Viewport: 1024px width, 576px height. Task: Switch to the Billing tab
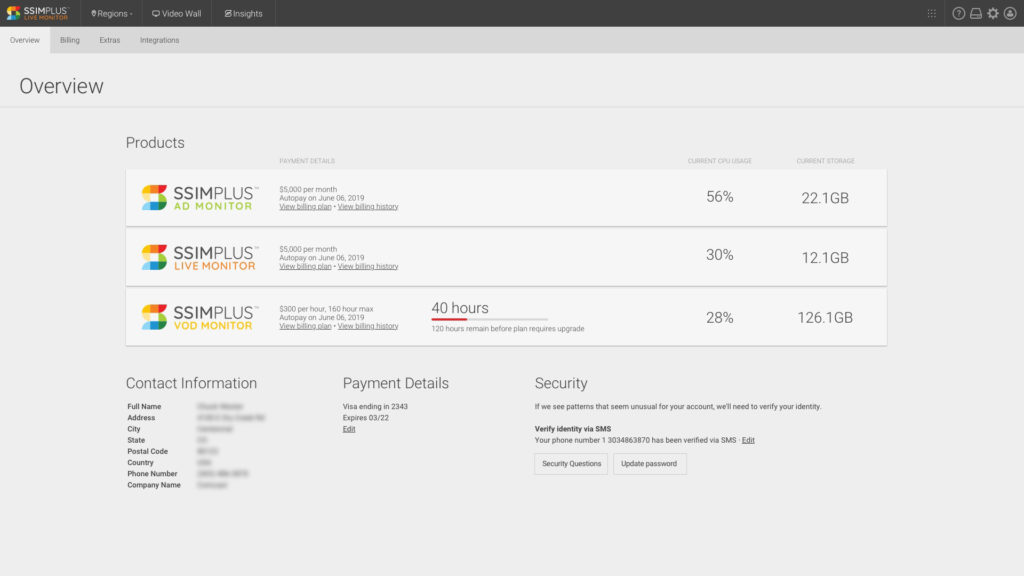coord(69,40)
